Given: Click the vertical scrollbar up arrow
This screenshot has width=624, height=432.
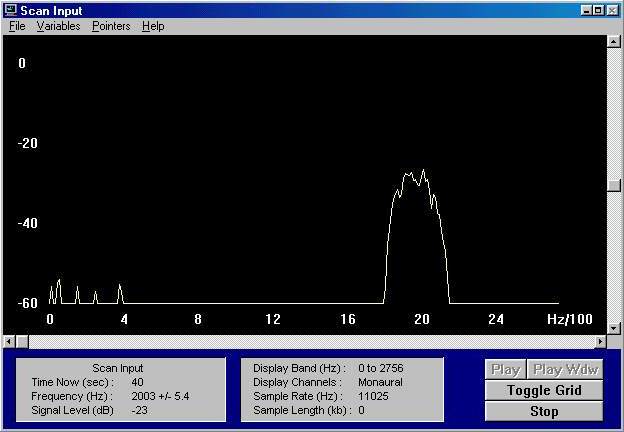Looking at the screenshot, I should [613, 41].
